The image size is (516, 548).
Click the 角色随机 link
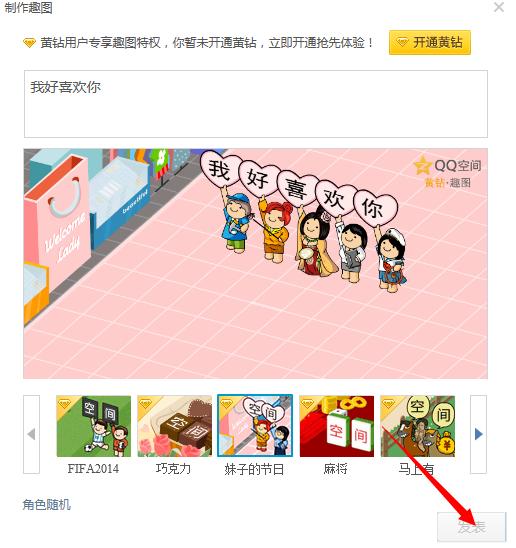pyautogui.click(x=46, y=504)
